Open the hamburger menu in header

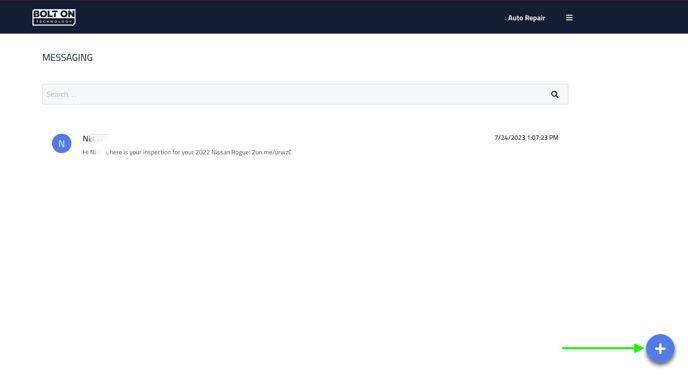569,18
